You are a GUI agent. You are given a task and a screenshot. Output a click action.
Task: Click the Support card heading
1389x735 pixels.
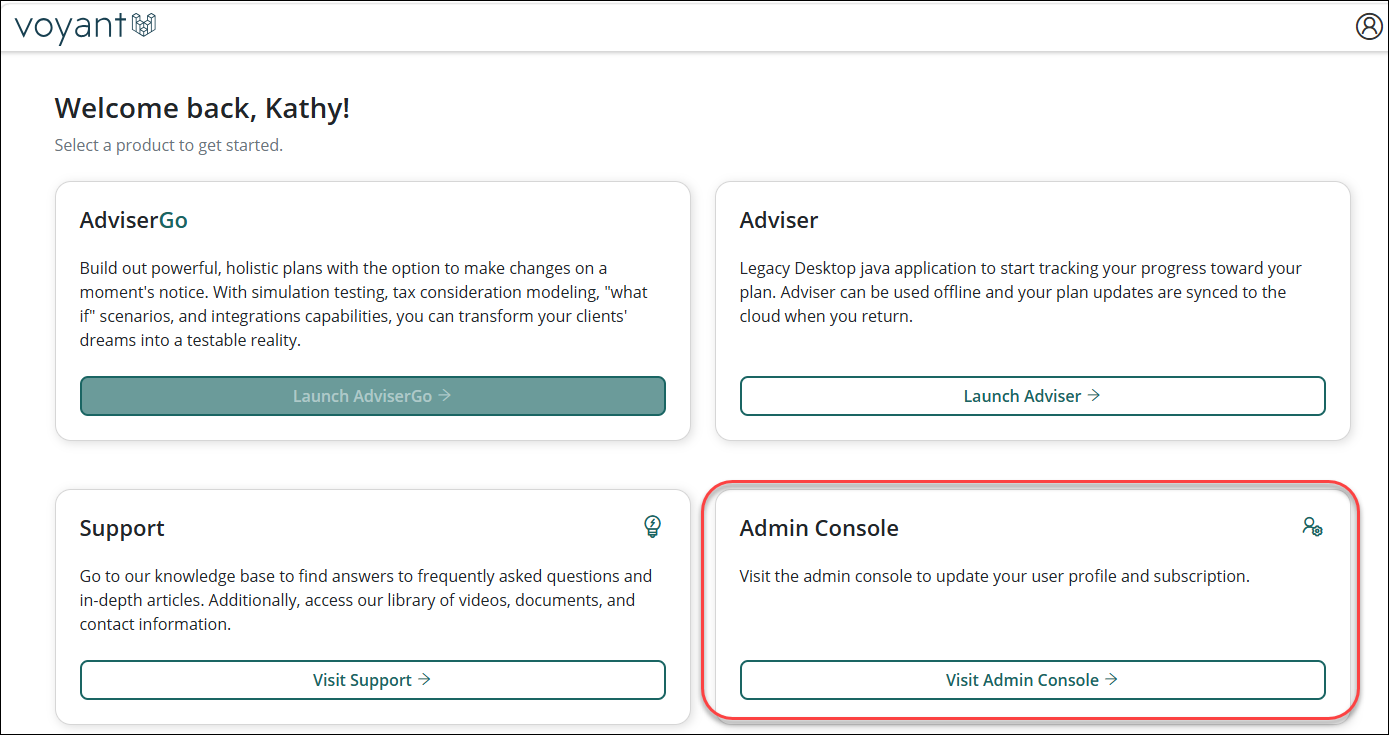pyautogui.click(x=122, y=528)
